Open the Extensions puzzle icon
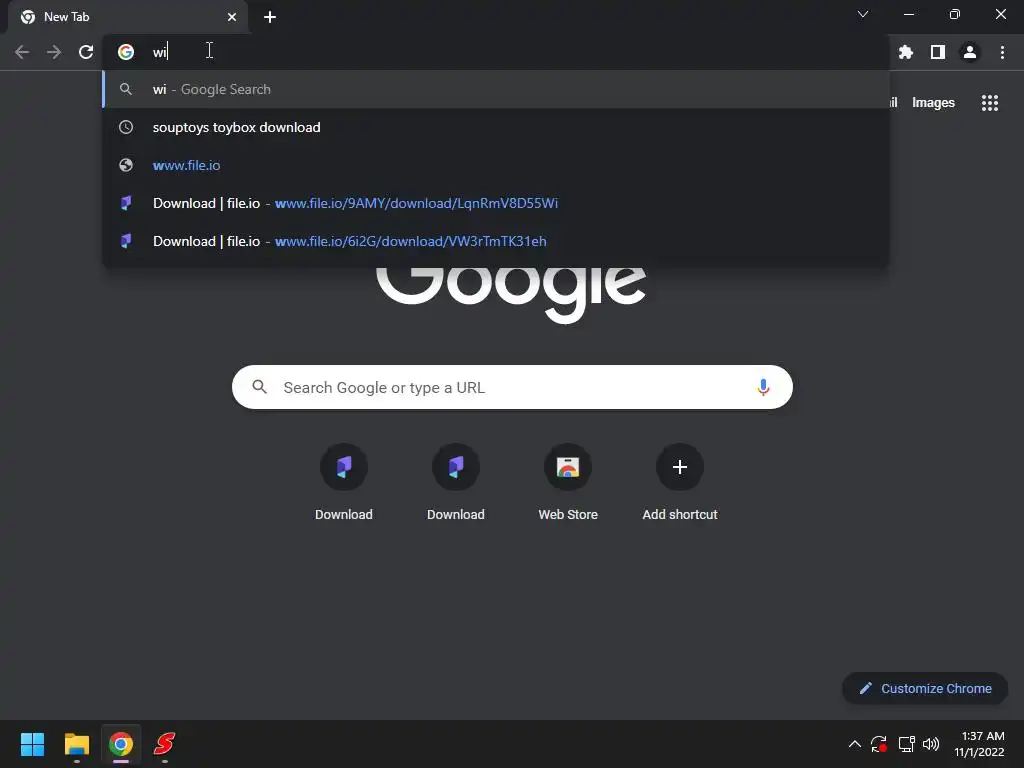Screen dimensions: 1024x768 click(x=905, y=52)
